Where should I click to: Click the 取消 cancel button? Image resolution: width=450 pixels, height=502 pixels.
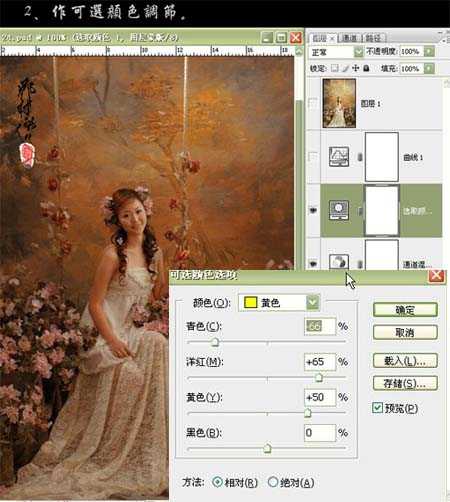pos(405,332)
